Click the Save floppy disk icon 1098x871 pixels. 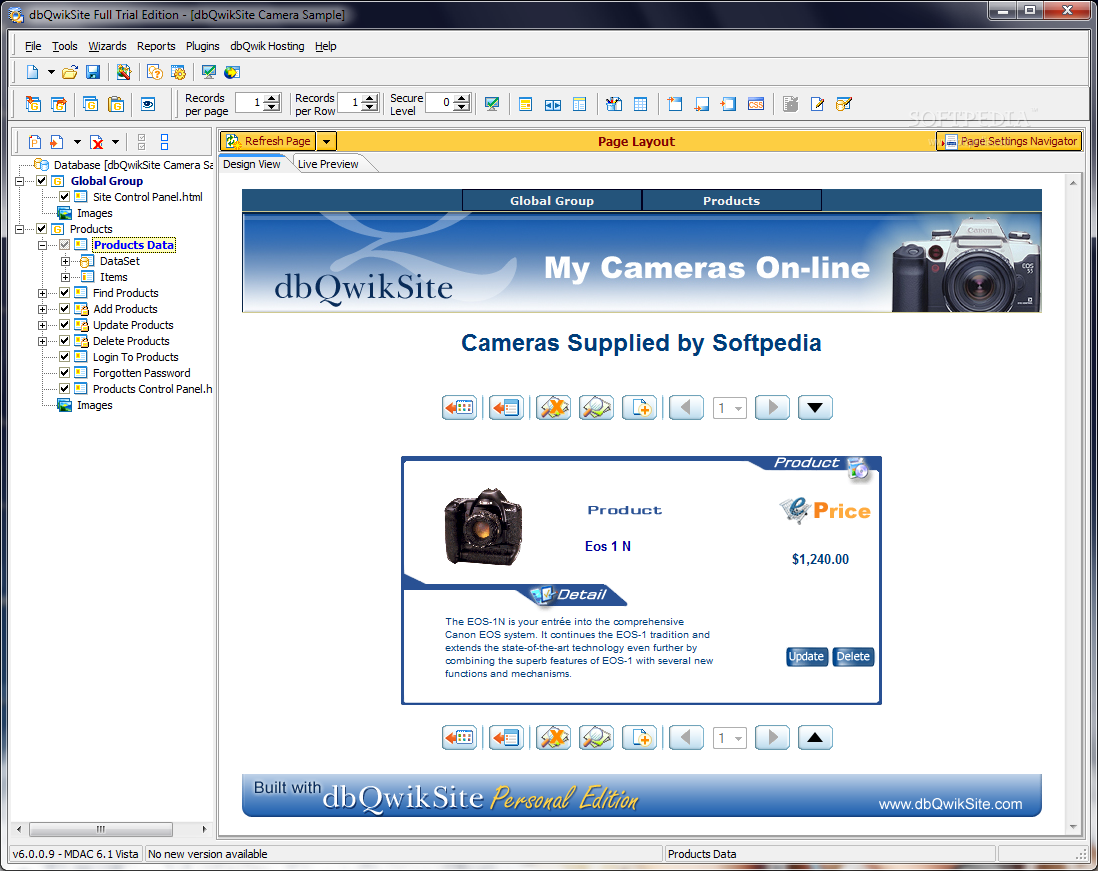click(93, 72)
